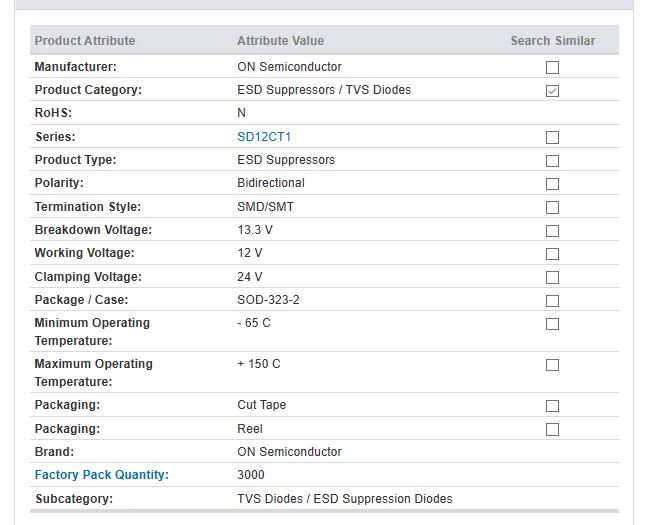This screenshot has width=661, height=525.
Task: Click the Working Voltage: label
Action: pyautogui.click(x=84, y=253)
